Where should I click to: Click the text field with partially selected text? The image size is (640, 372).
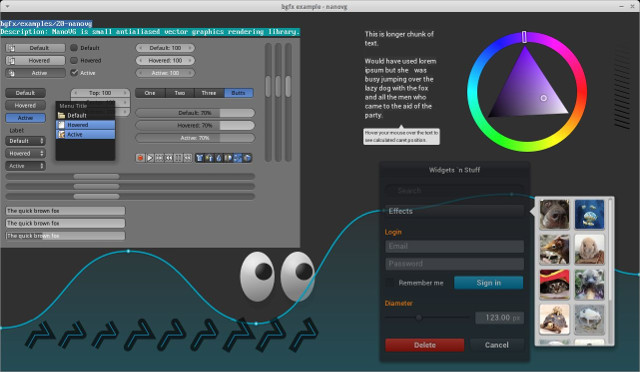[x=65, y=236]
